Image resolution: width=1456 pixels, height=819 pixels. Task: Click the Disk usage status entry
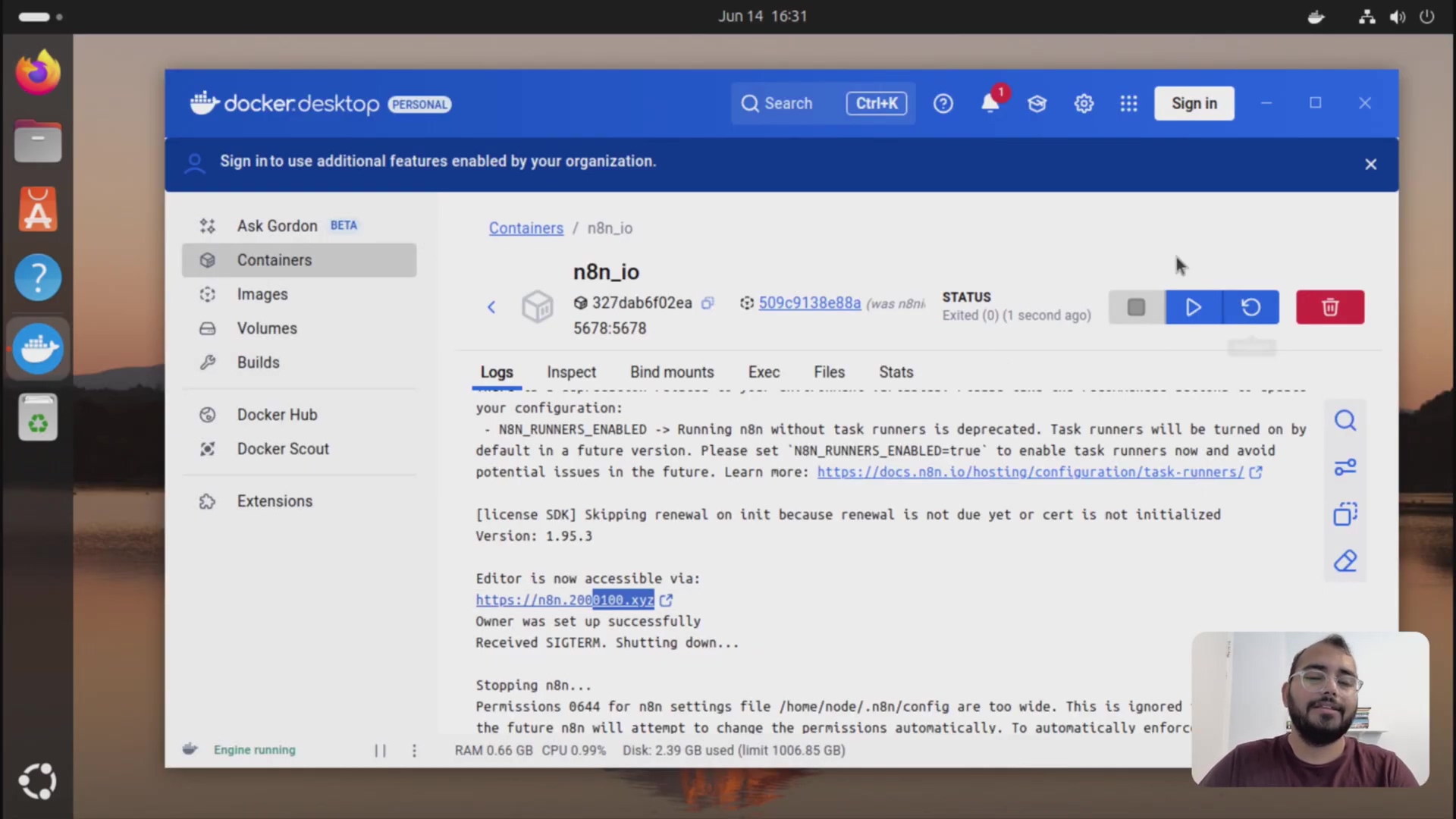(733, 750)
